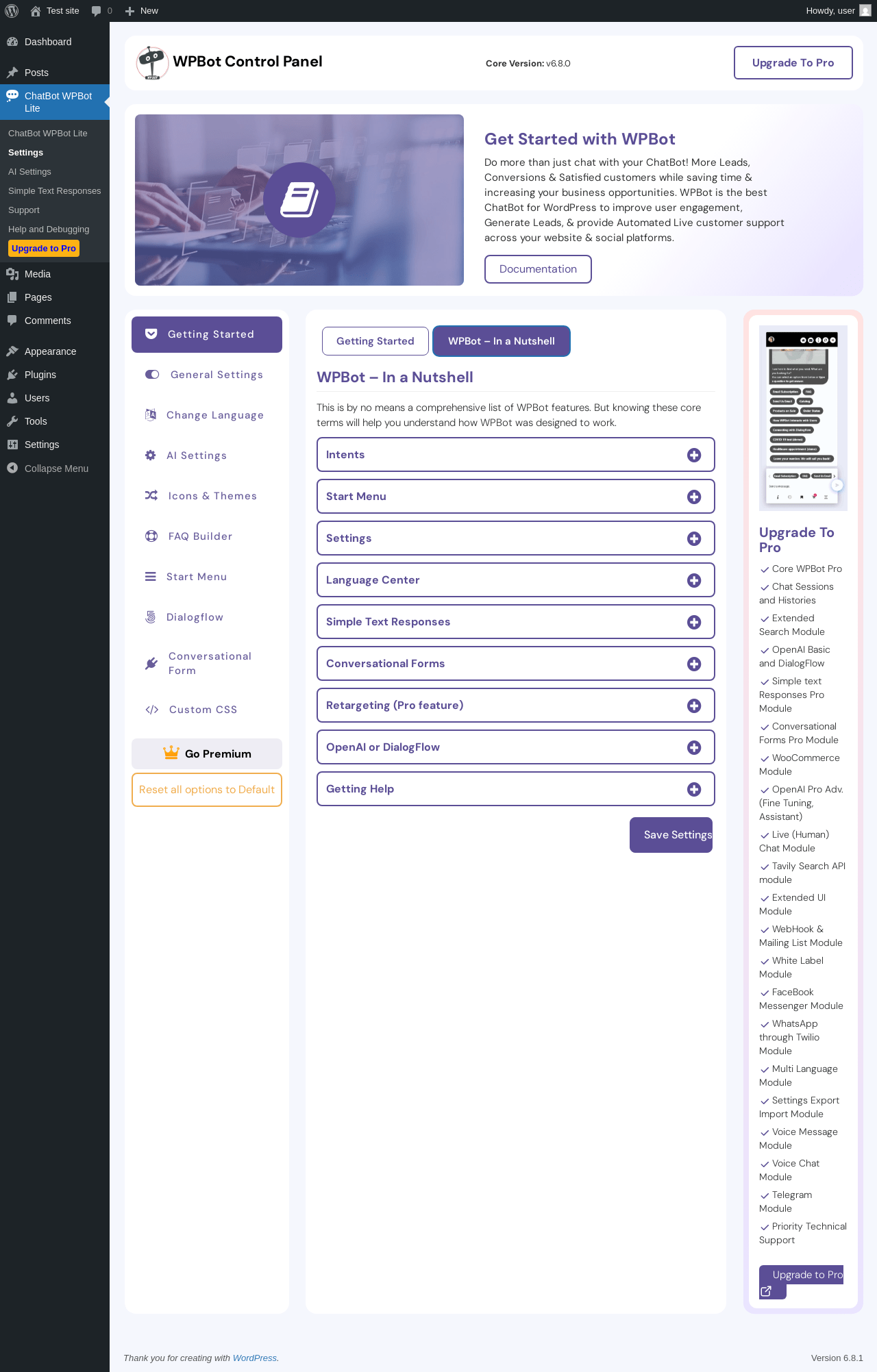This screenshot has height=1372, width=877.
Task: Click the Collapse Menu arrow icon
Action: (x=12, y=469)
